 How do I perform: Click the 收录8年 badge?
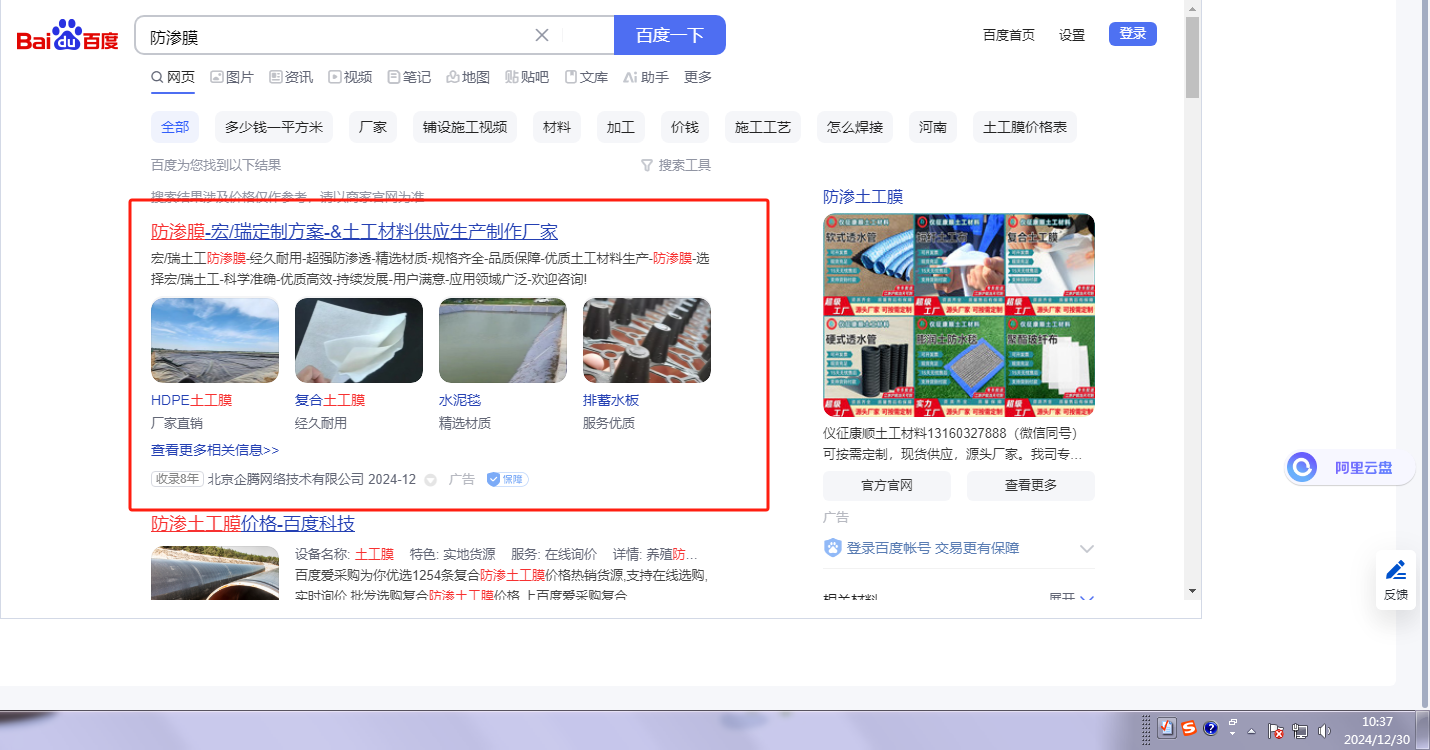click(x=177, y=479)
